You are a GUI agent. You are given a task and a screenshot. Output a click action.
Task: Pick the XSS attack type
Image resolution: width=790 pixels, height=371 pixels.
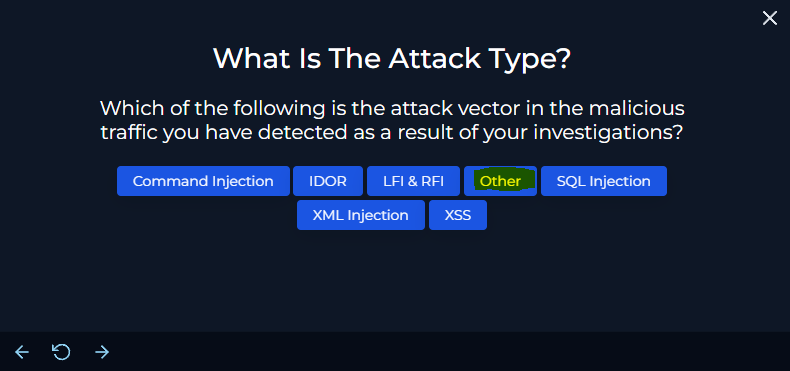(x=458, y=215)
